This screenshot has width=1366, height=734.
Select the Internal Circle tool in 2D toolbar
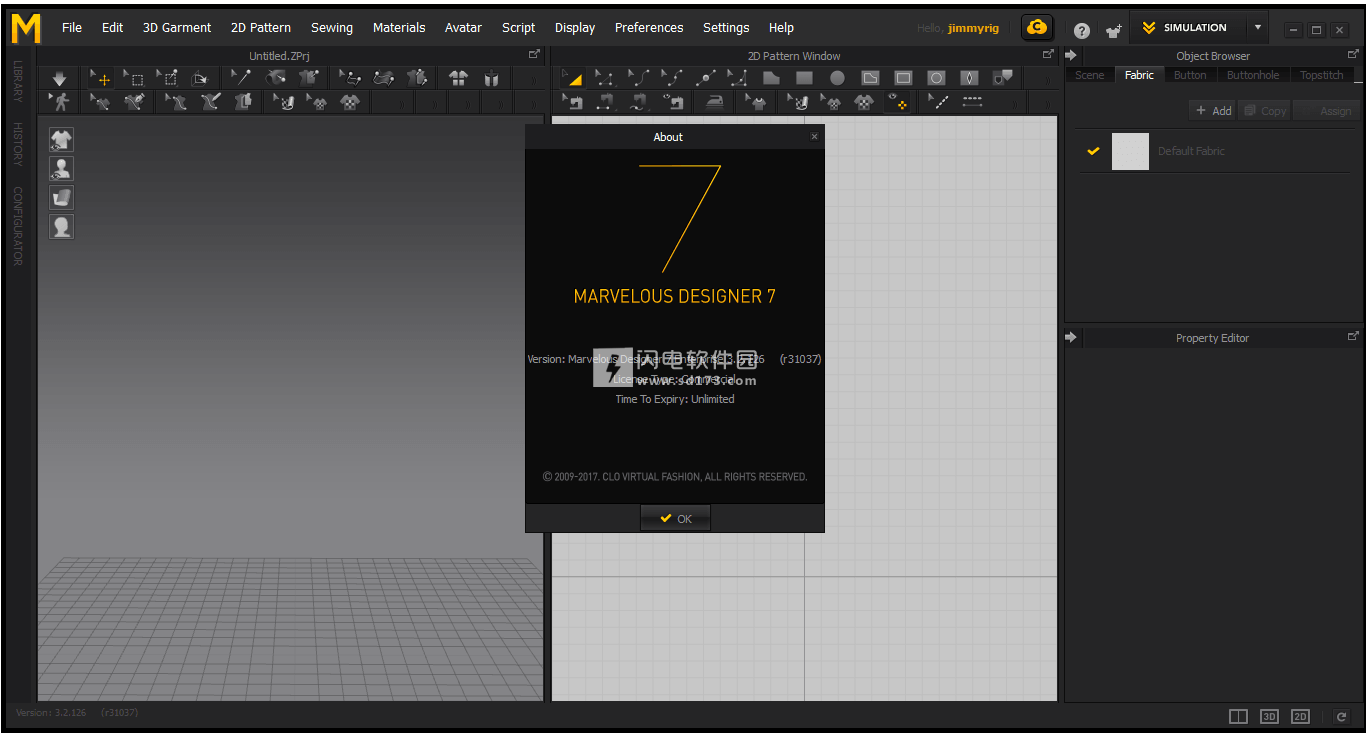[x=936, y=78]
